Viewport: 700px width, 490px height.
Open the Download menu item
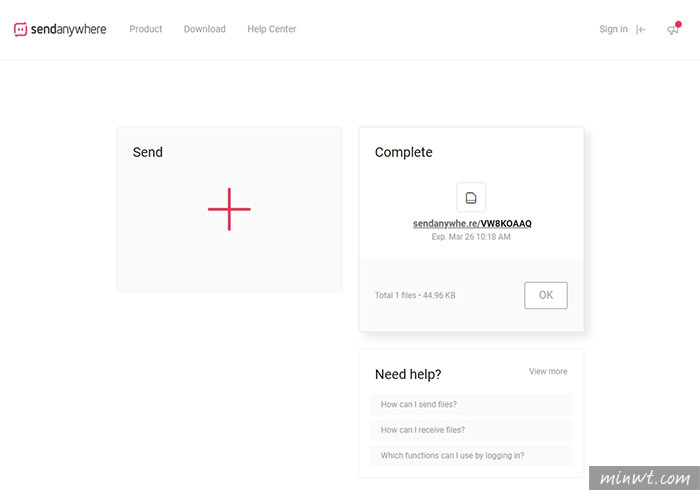point(204,29)
